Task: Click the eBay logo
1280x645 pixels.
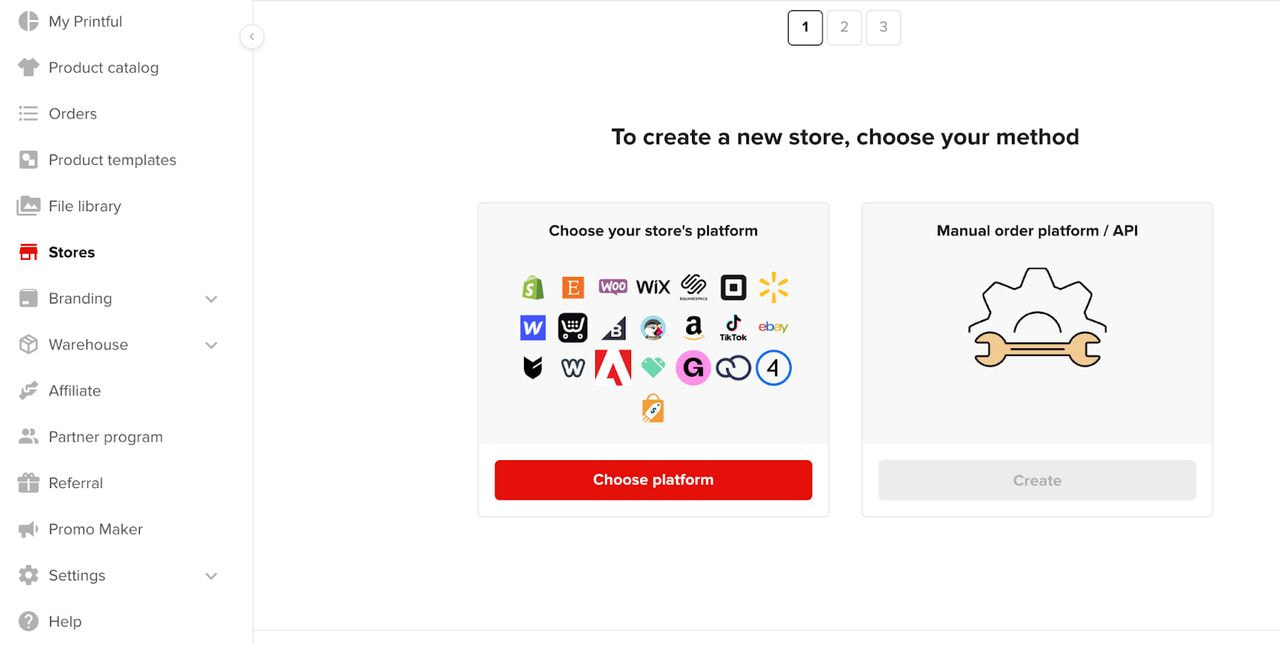Action: click(773, 327)
